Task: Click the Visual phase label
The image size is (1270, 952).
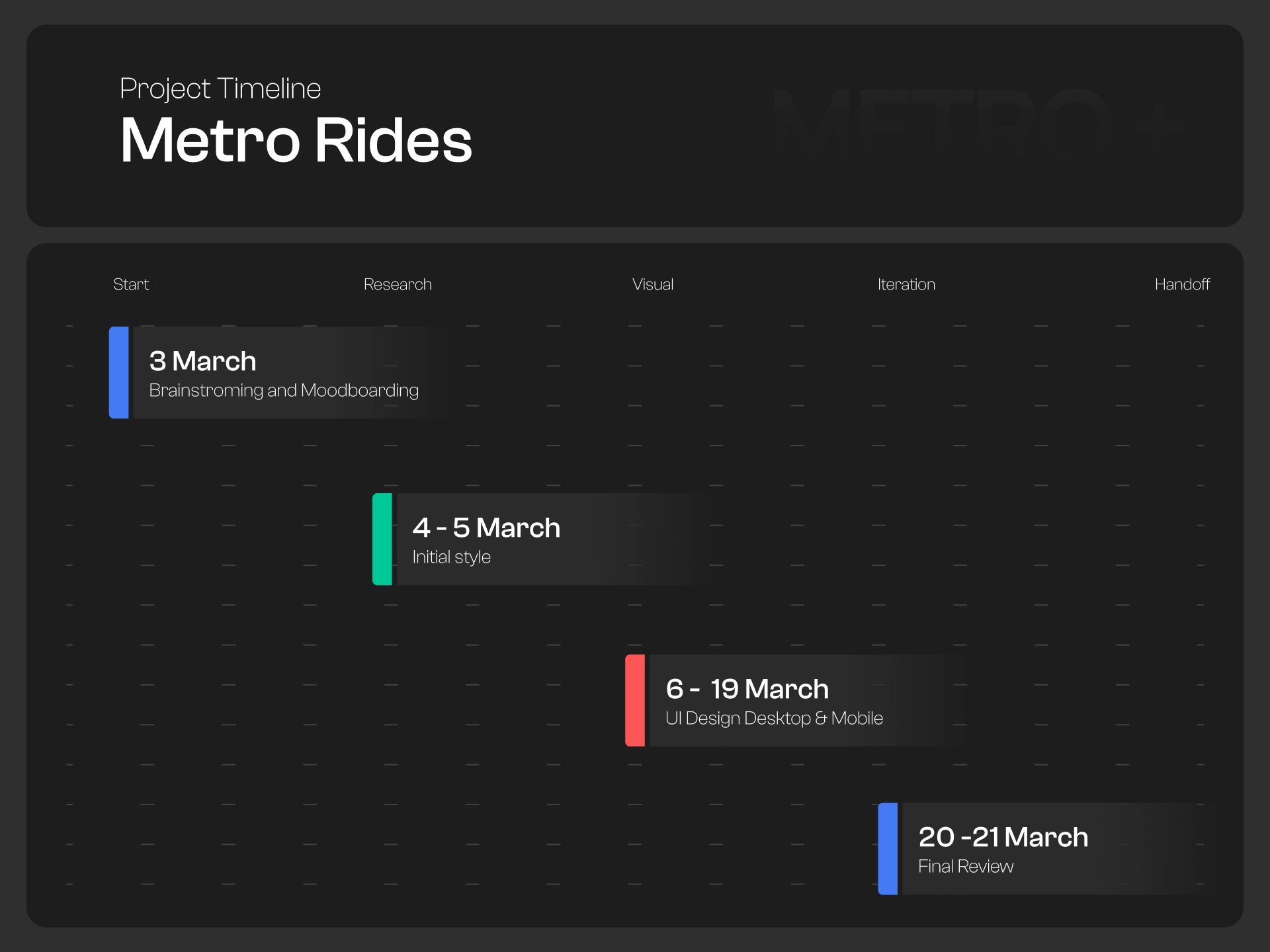Action: [653, 284]
